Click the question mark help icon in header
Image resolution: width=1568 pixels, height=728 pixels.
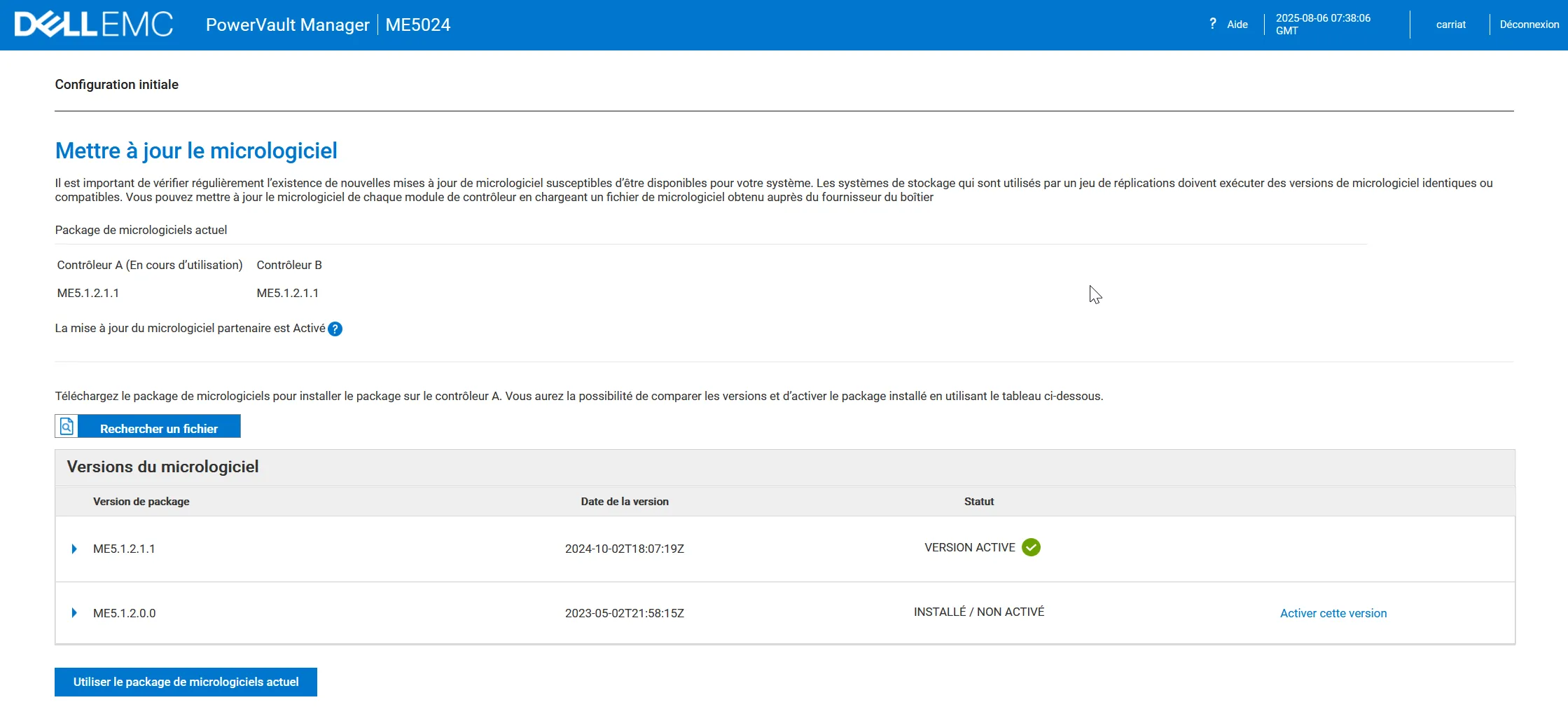pos(1212,24)
